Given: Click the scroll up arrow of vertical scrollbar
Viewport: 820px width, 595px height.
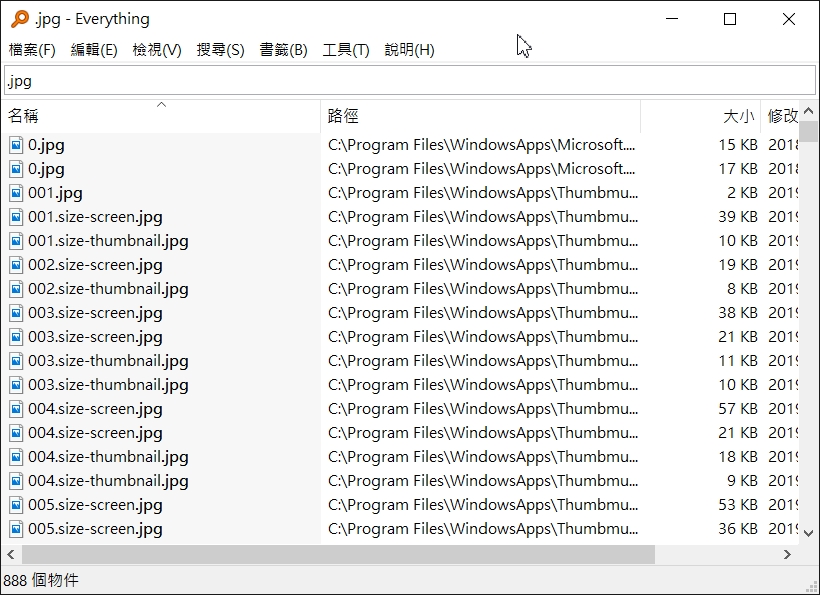Looking at the screenshot, I should point(808,110).
